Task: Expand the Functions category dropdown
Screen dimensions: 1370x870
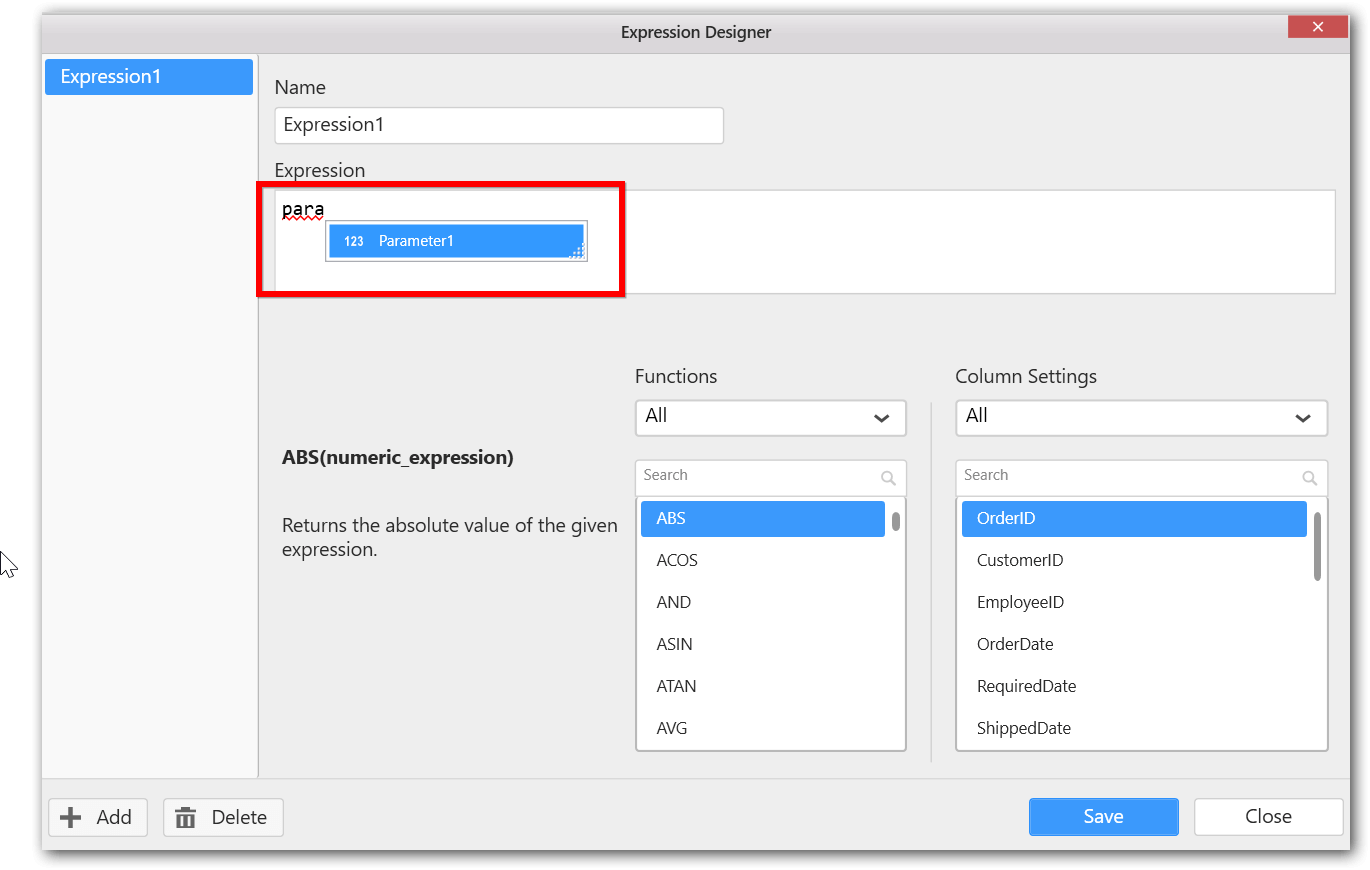Action: tap(881, 418)
